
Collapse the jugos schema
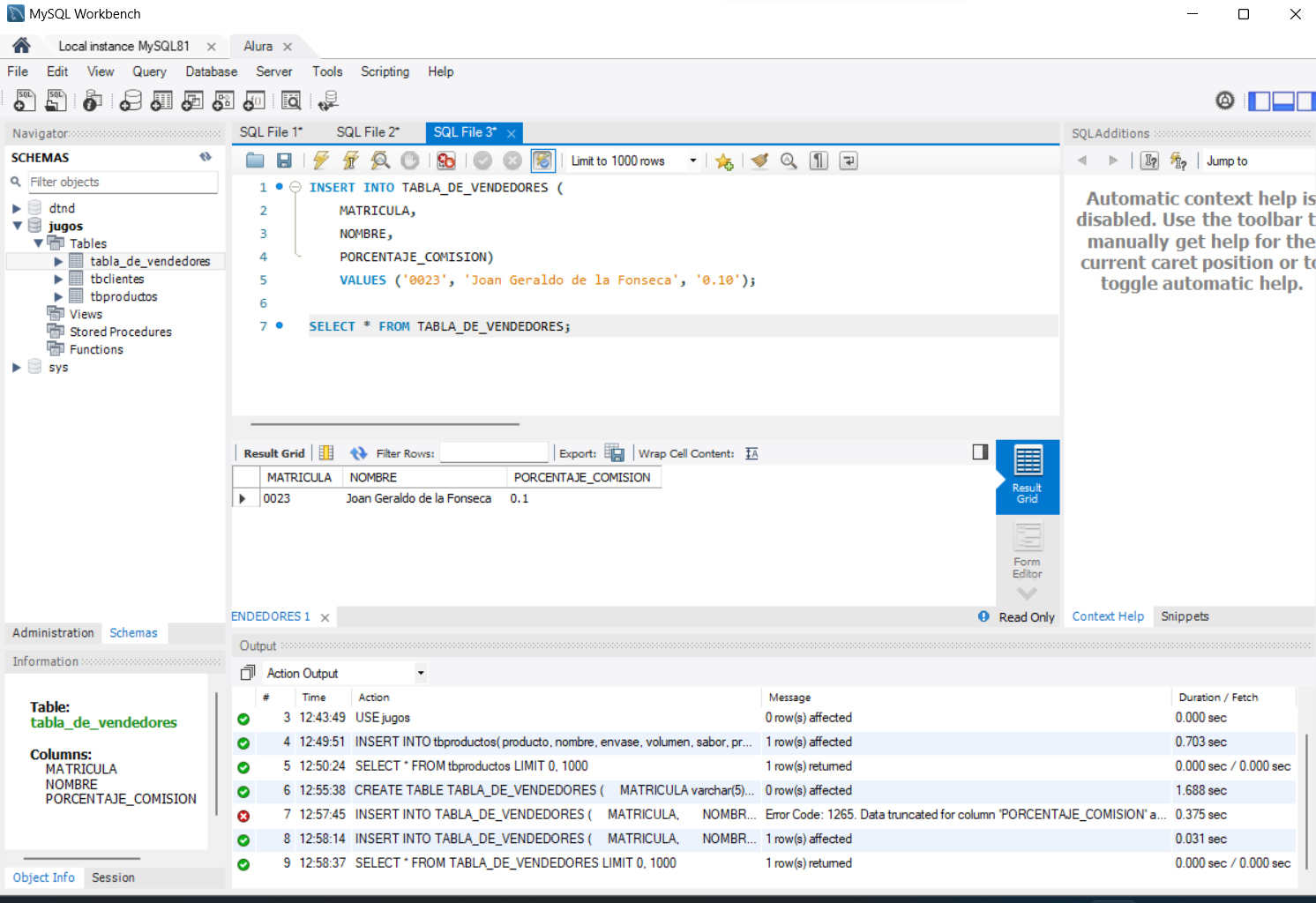pos(16,226)
